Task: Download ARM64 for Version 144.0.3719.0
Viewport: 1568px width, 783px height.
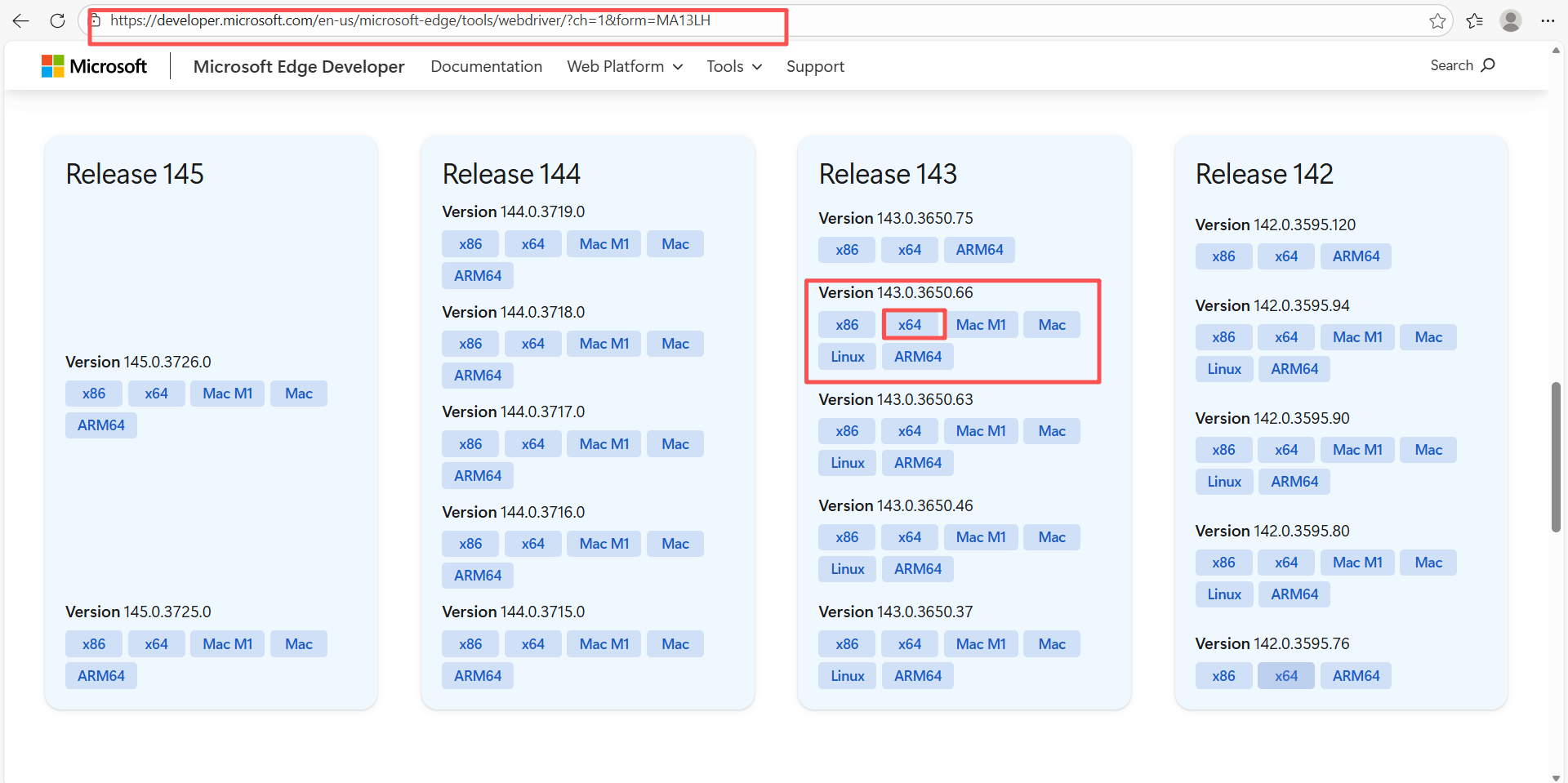Action: tap(478, 276)
